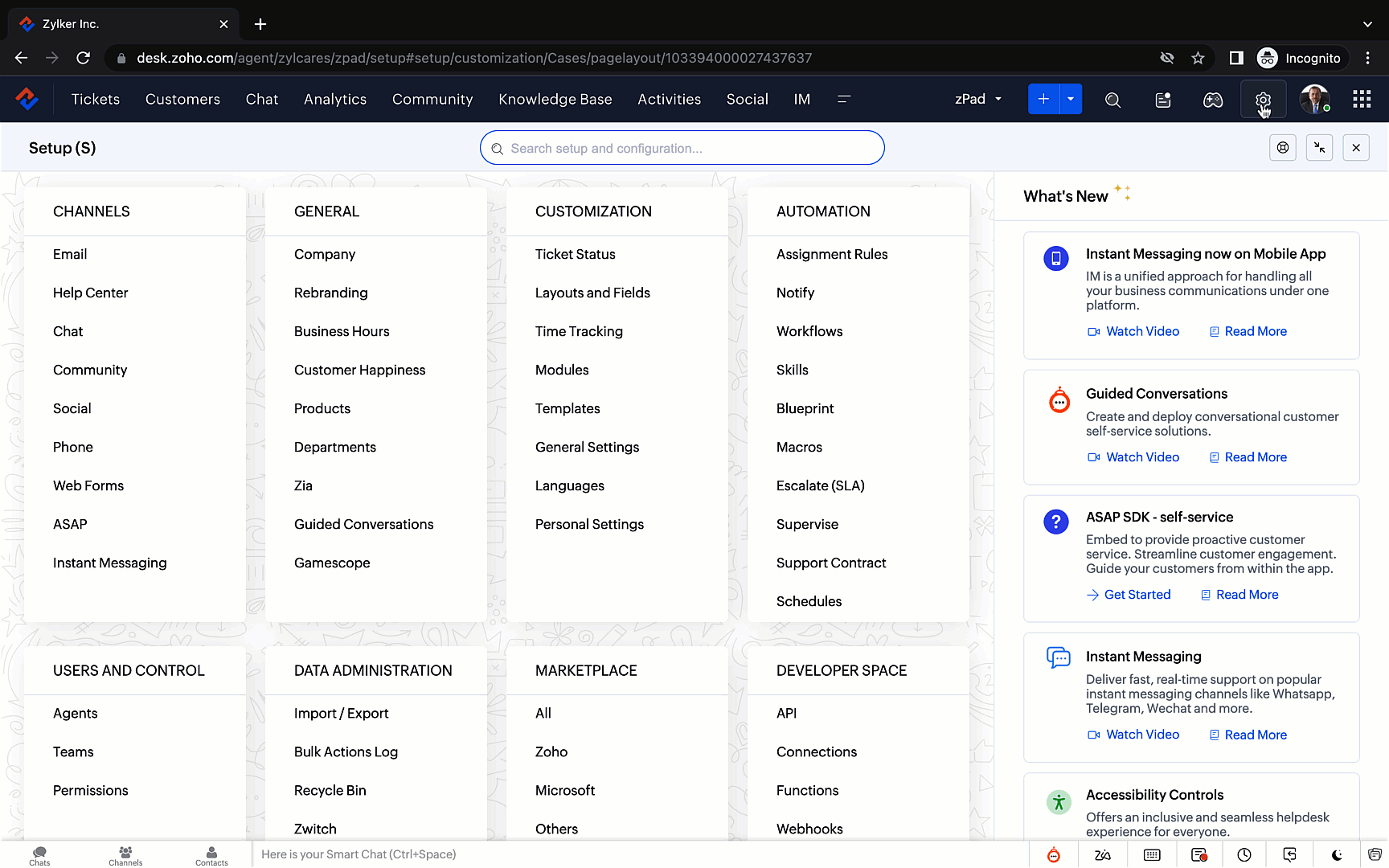The image size is (1389, 868).
Task: Open Instant Messaging under Channels
Action: 109,563
